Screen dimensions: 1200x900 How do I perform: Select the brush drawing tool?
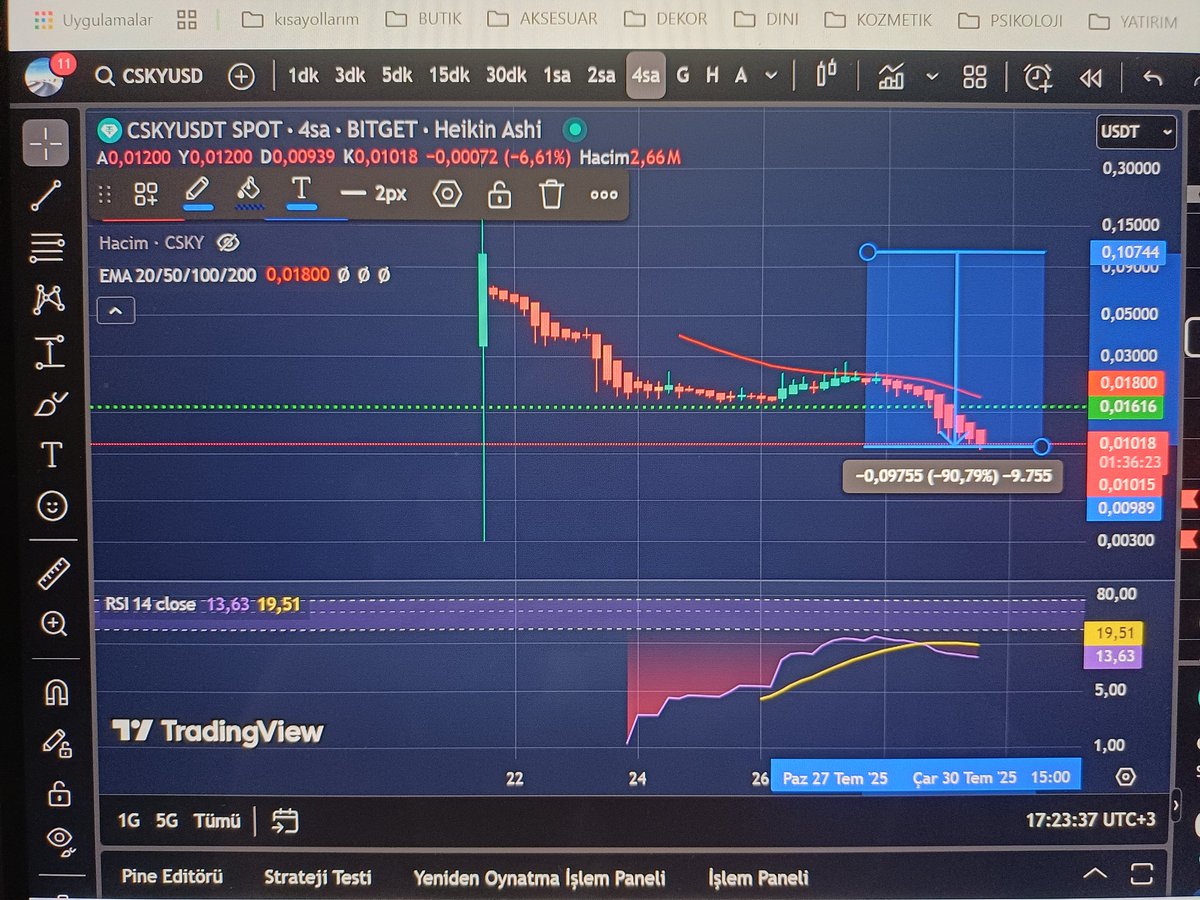click(50, 404)
